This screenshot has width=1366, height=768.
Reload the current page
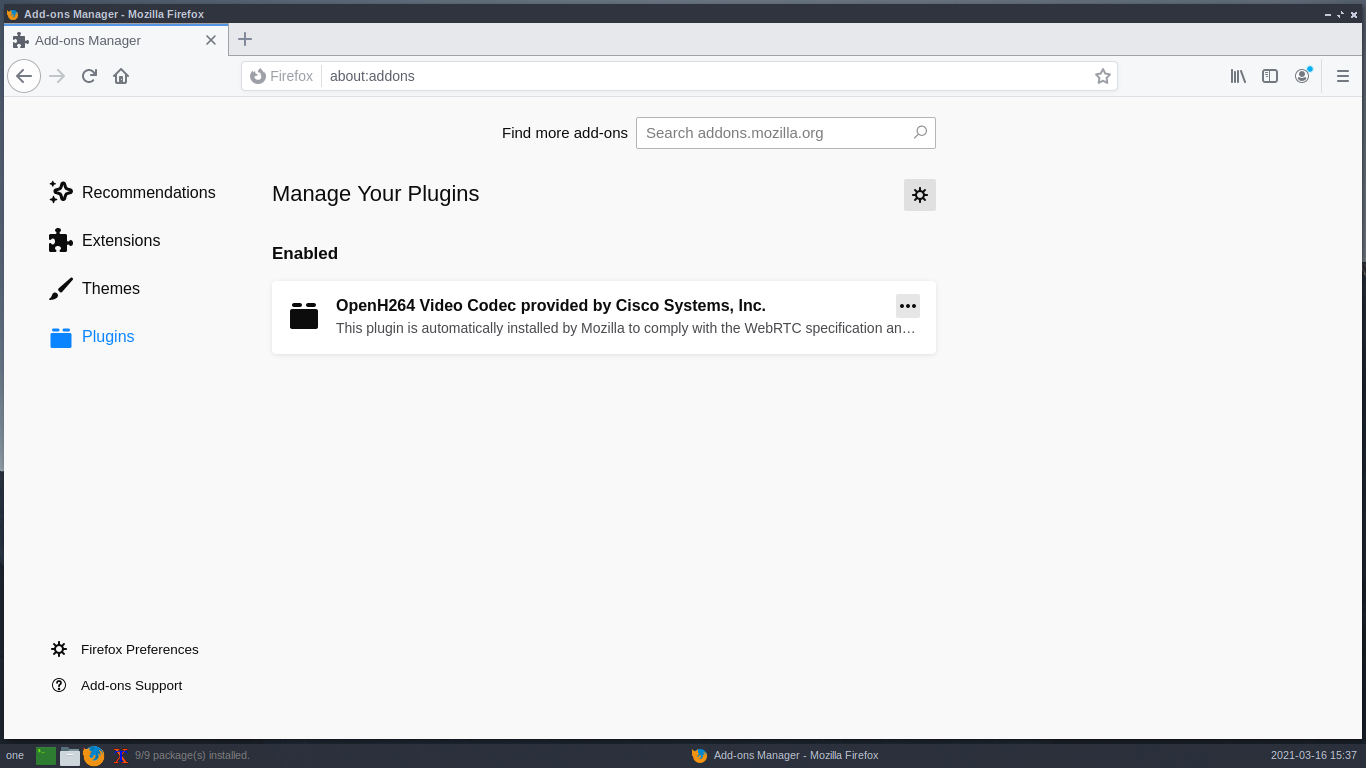click(x=89, y=76)
